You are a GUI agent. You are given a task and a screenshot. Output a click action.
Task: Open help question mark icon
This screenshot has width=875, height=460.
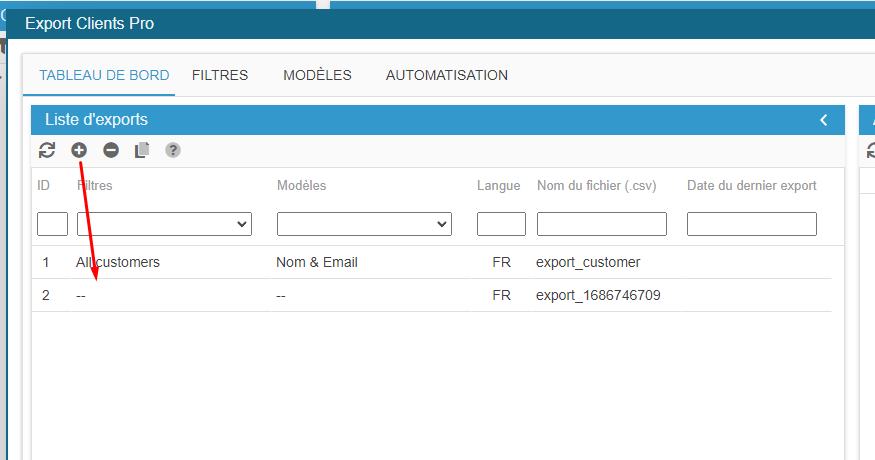click(173, 150)
